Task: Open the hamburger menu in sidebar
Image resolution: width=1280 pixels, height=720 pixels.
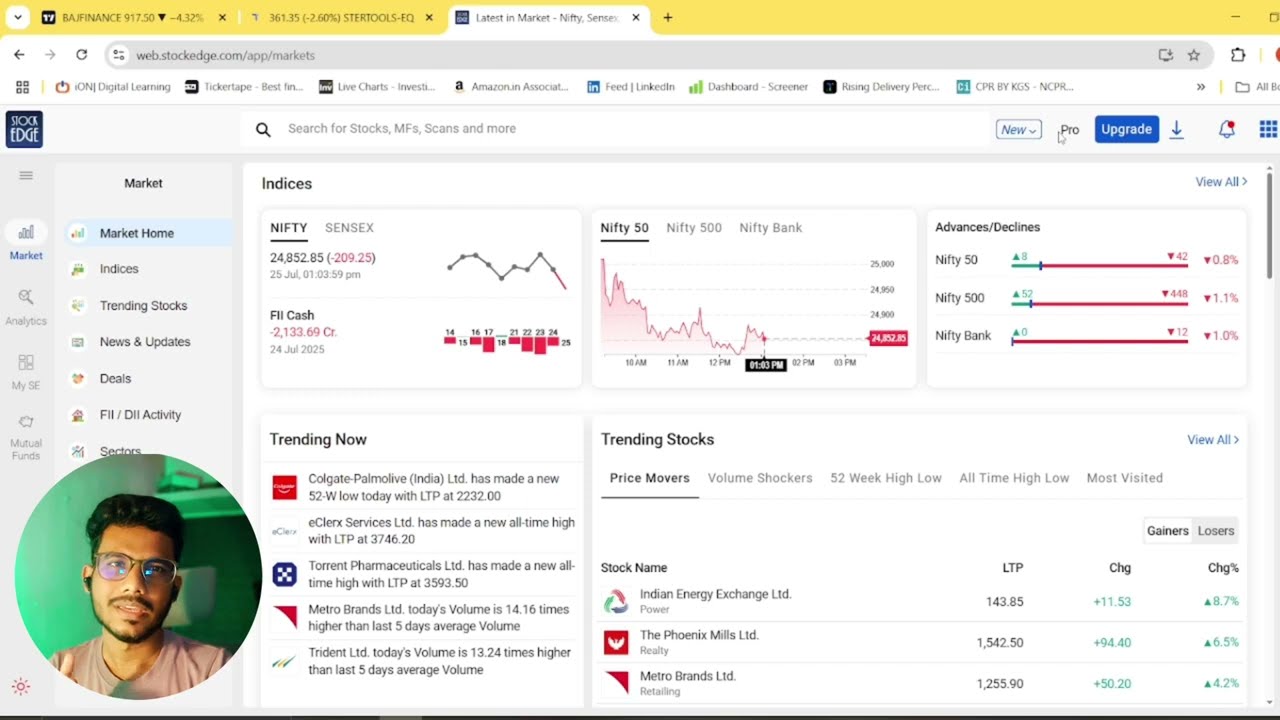Action: coord(26,176)
